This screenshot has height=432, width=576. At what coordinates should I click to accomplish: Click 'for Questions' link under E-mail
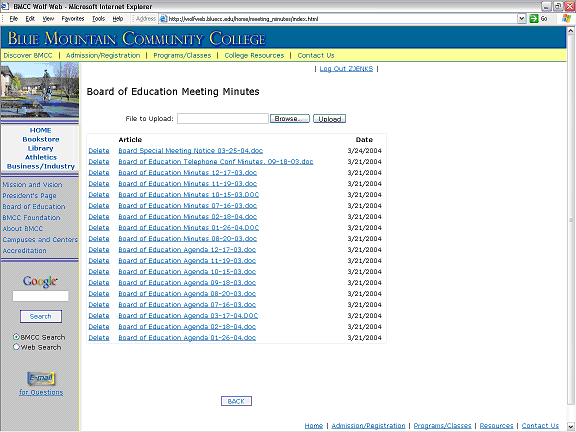click(41, 392)
